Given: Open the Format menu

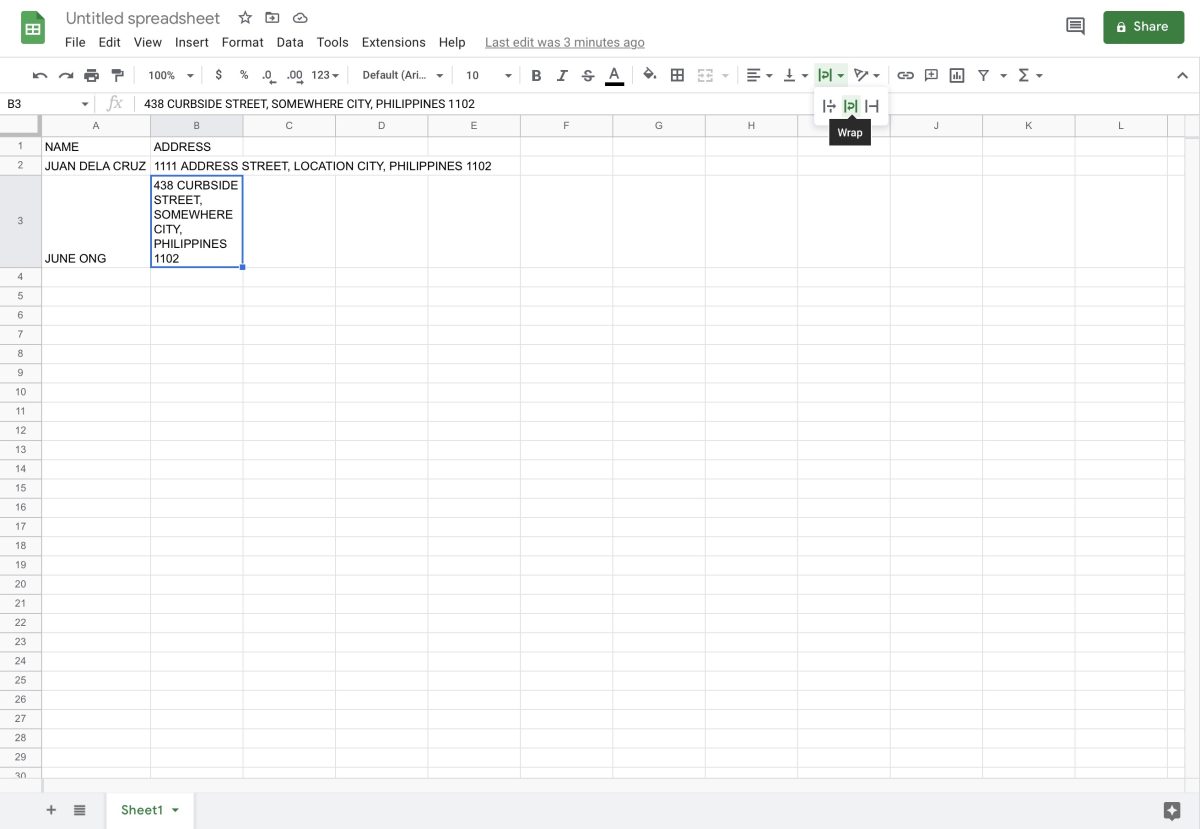Looking at the screenshot, I should (x=242, y=42).
